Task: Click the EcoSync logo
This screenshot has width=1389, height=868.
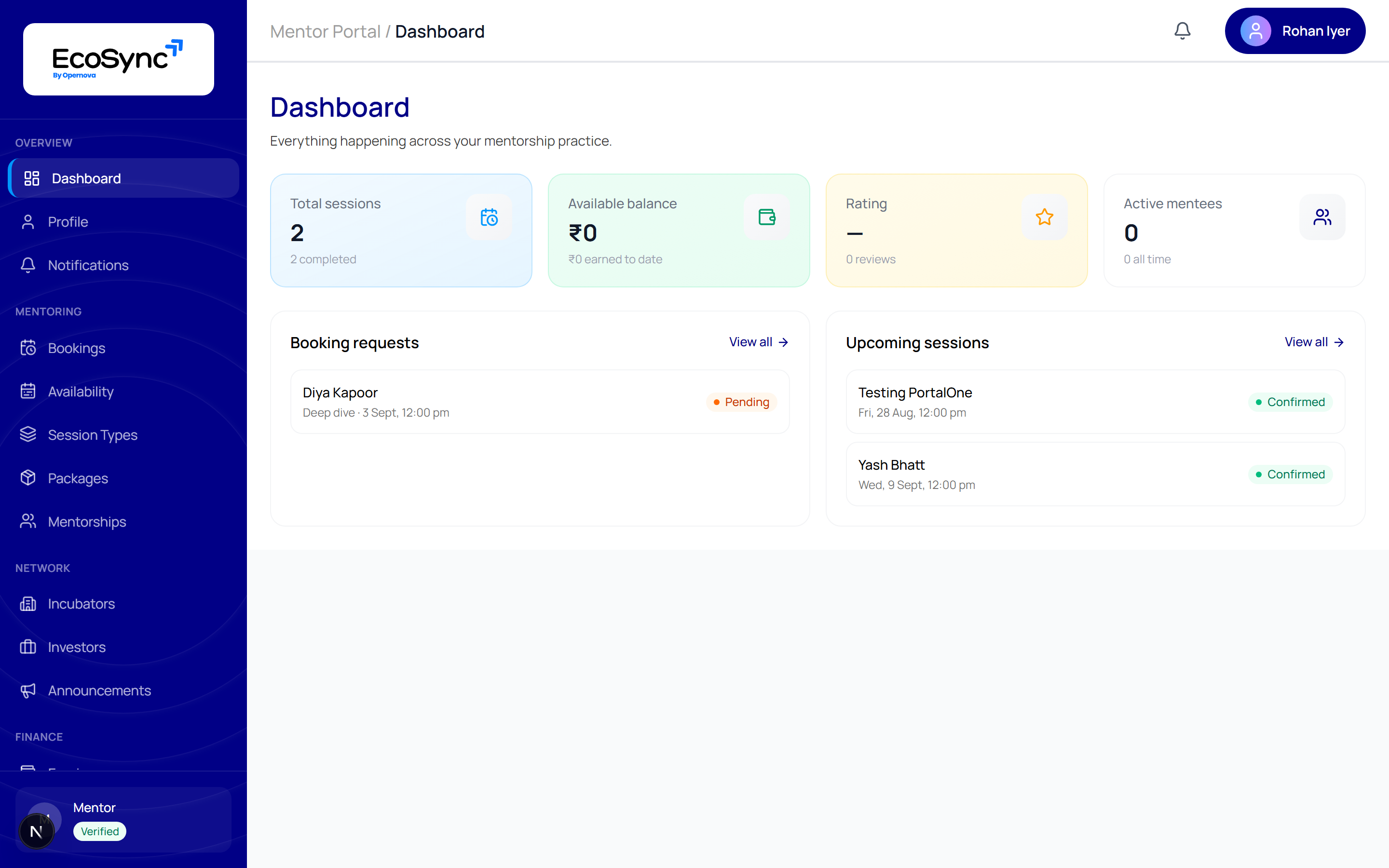Action: point(118,59)
